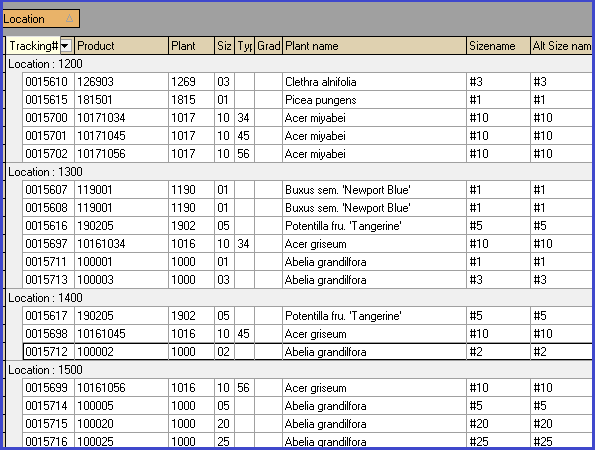Click the Siz column header
The width and height of the screenshot is (595, 450).
tap(224, 46)
